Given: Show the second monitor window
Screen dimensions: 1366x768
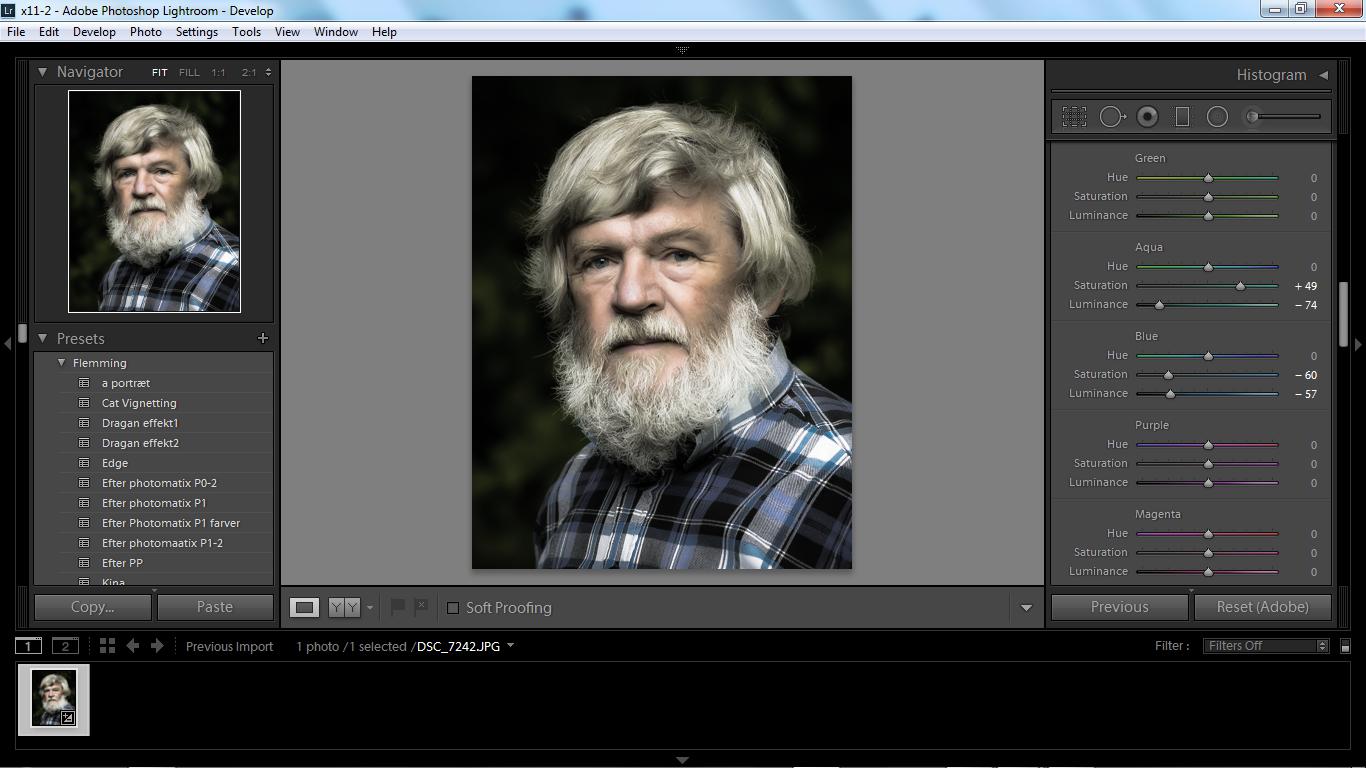Looking at the screenshot, I should (x=65, y=646).
